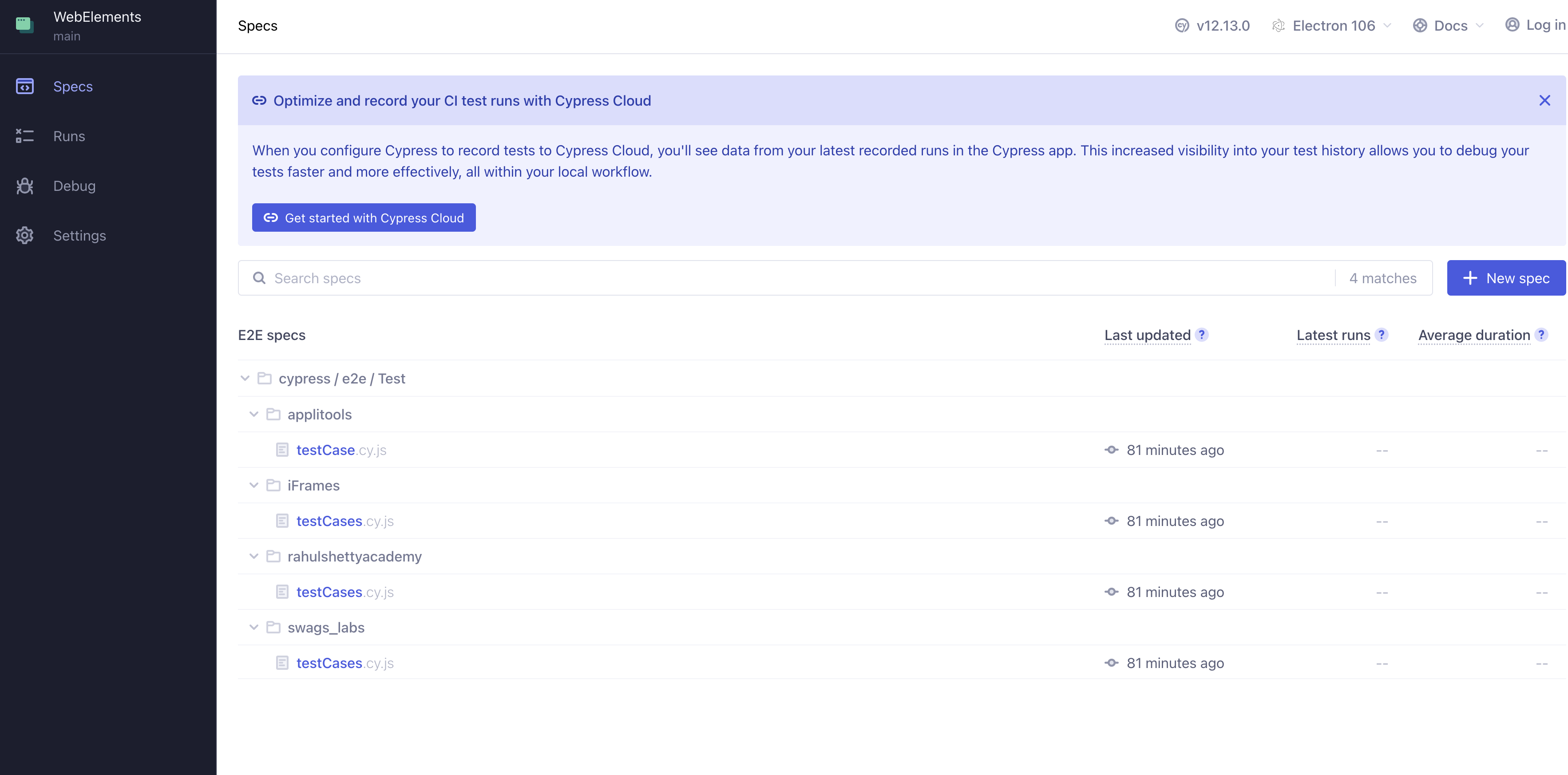
Task: Click the eye icon for the swags_labs spec run
Action: click(x=1111, y=663)
